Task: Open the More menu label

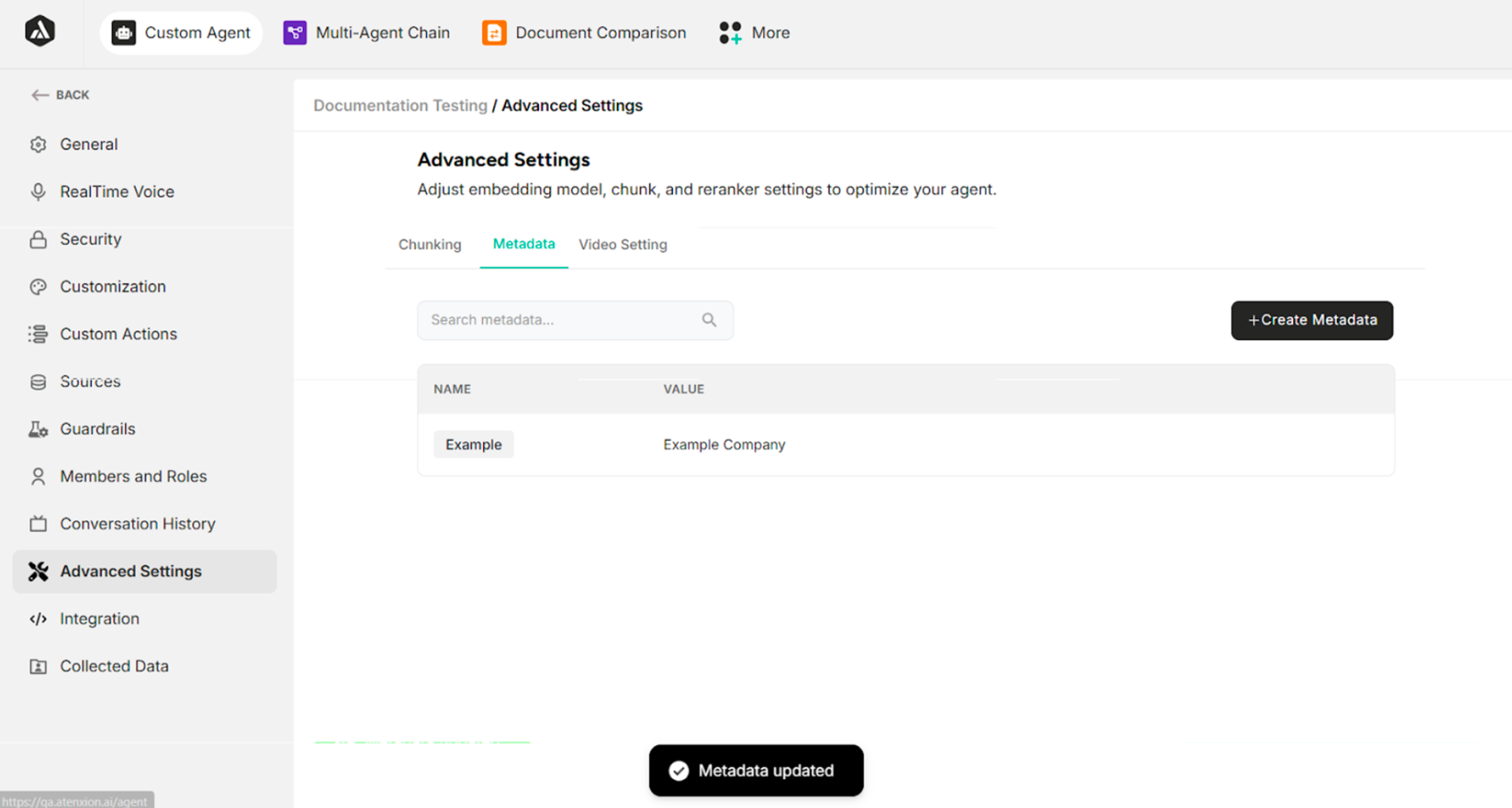Action: click(x=771, y=33)
